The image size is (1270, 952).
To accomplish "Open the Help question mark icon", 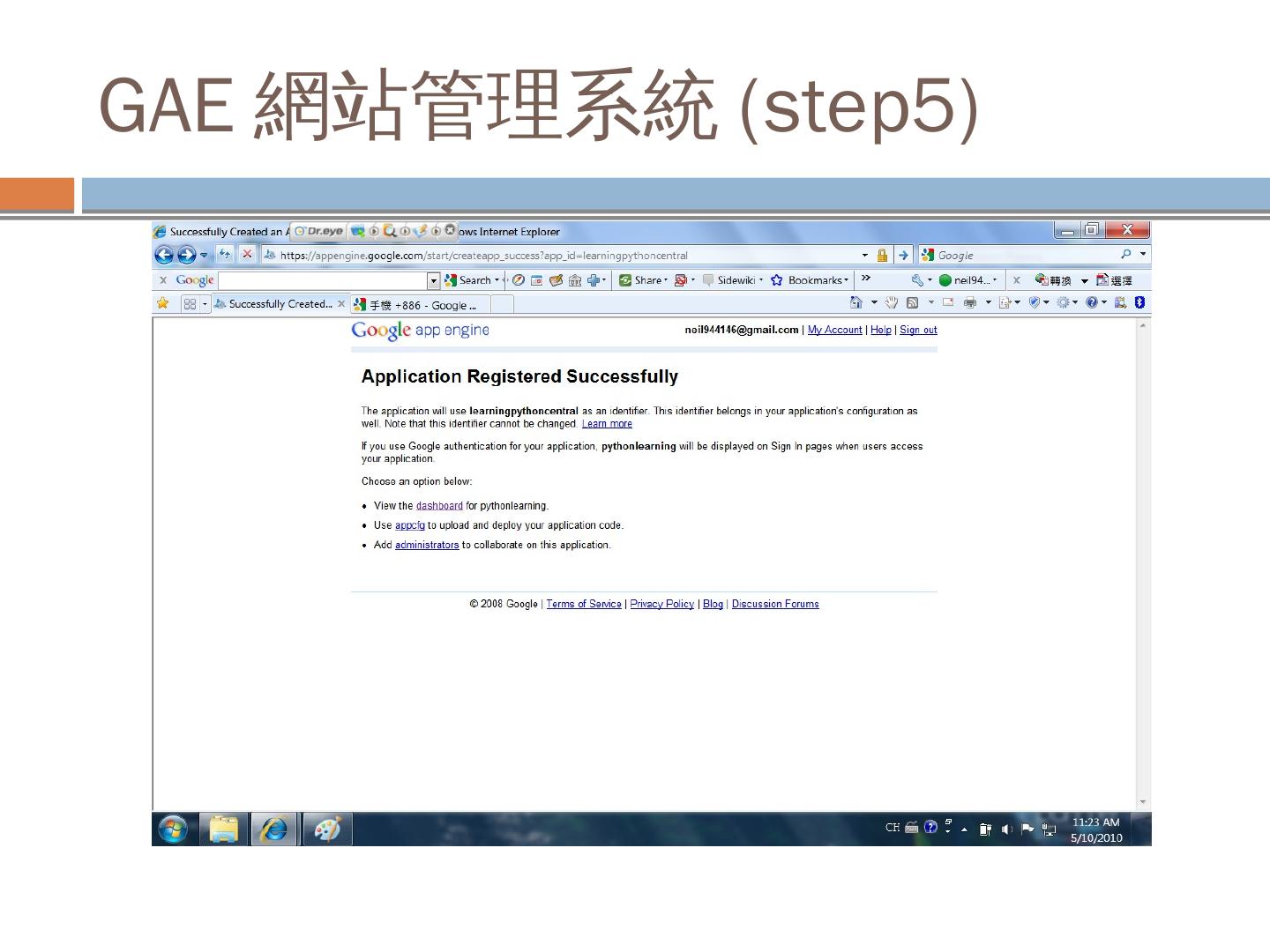I will point(1092,302).
